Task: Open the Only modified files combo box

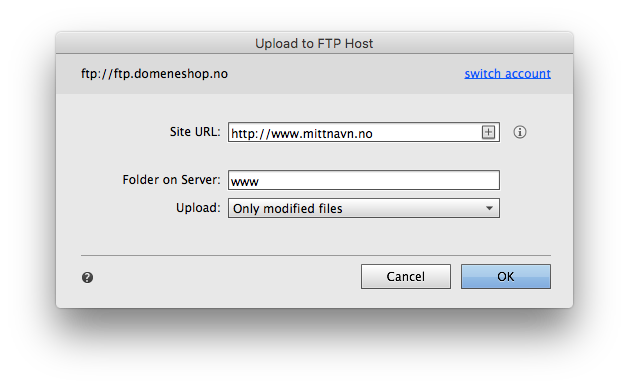Action: (x=364, y=208)
